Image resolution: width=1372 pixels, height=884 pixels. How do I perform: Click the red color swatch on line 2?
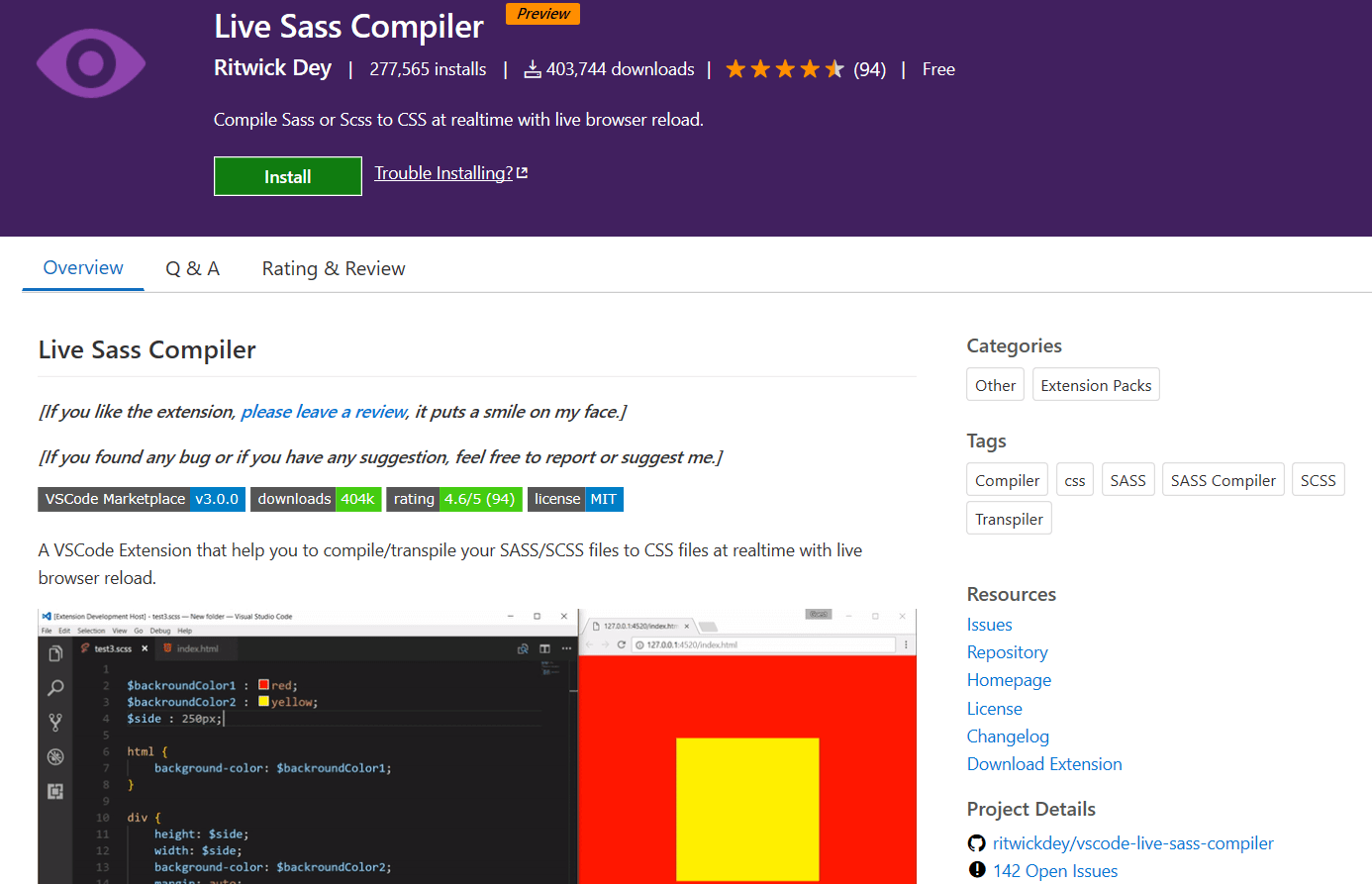point(264,683)
